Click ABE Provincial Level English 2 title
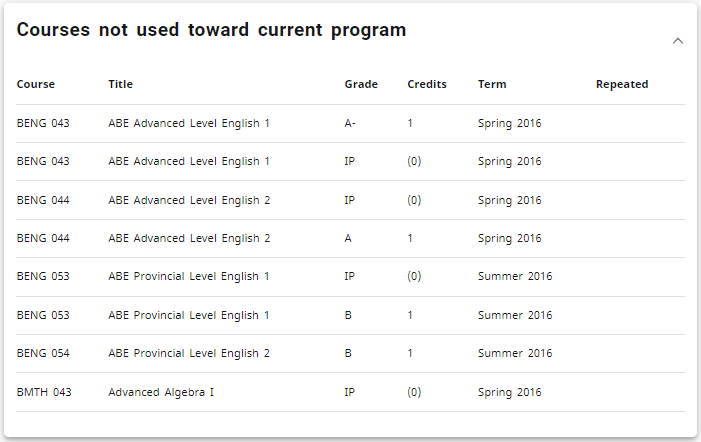Image resolution: width=701 pixels, height=442 pixels. (189, 353)
